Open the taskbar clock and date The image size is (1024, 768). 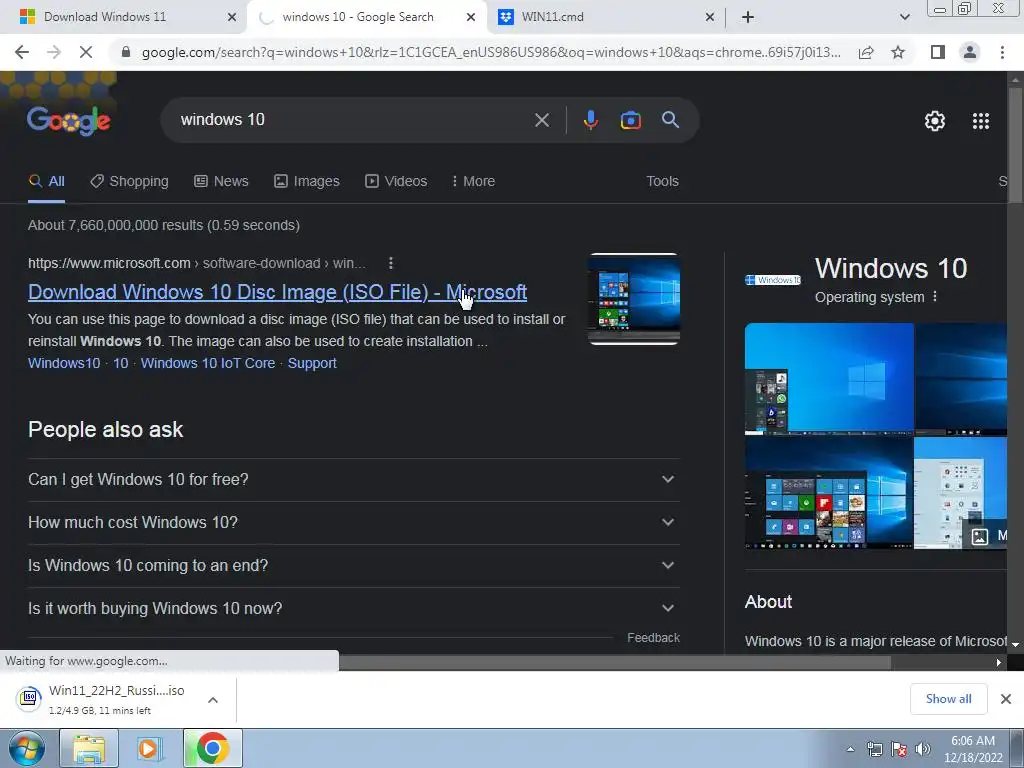[x=973, y=749]
